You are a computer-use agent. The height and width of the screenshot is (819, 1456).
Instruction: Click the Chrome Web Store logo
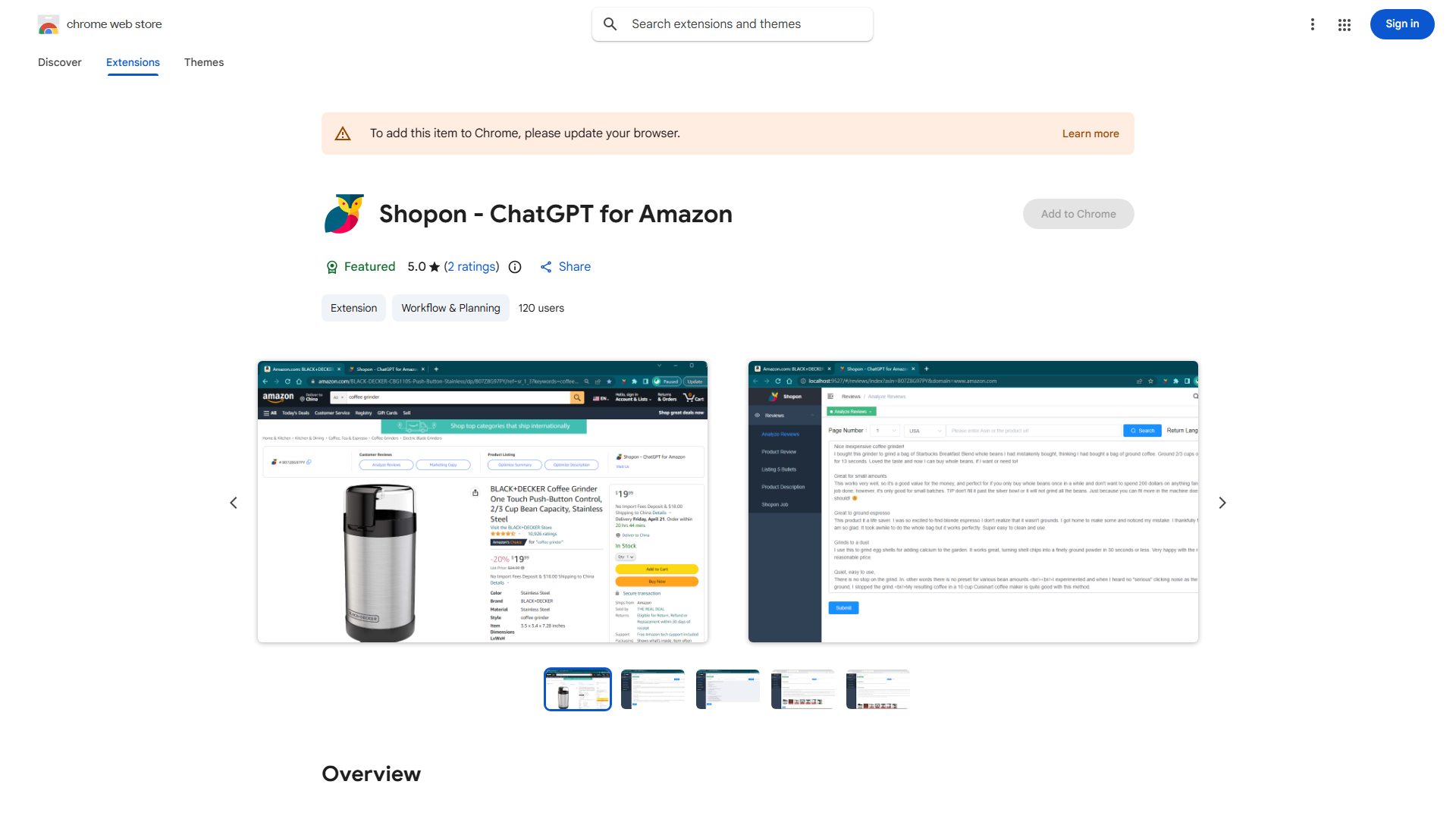[49, 24]
